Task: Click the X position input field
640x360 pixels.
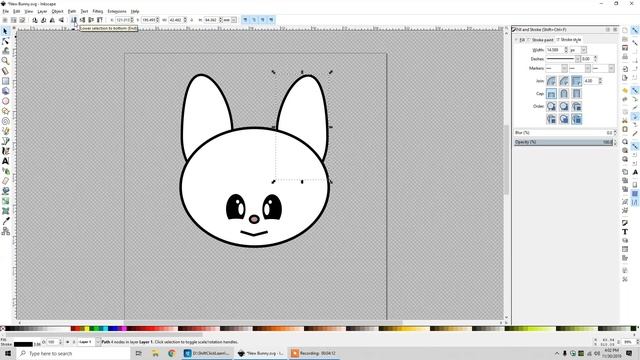Action: (122, 20)
